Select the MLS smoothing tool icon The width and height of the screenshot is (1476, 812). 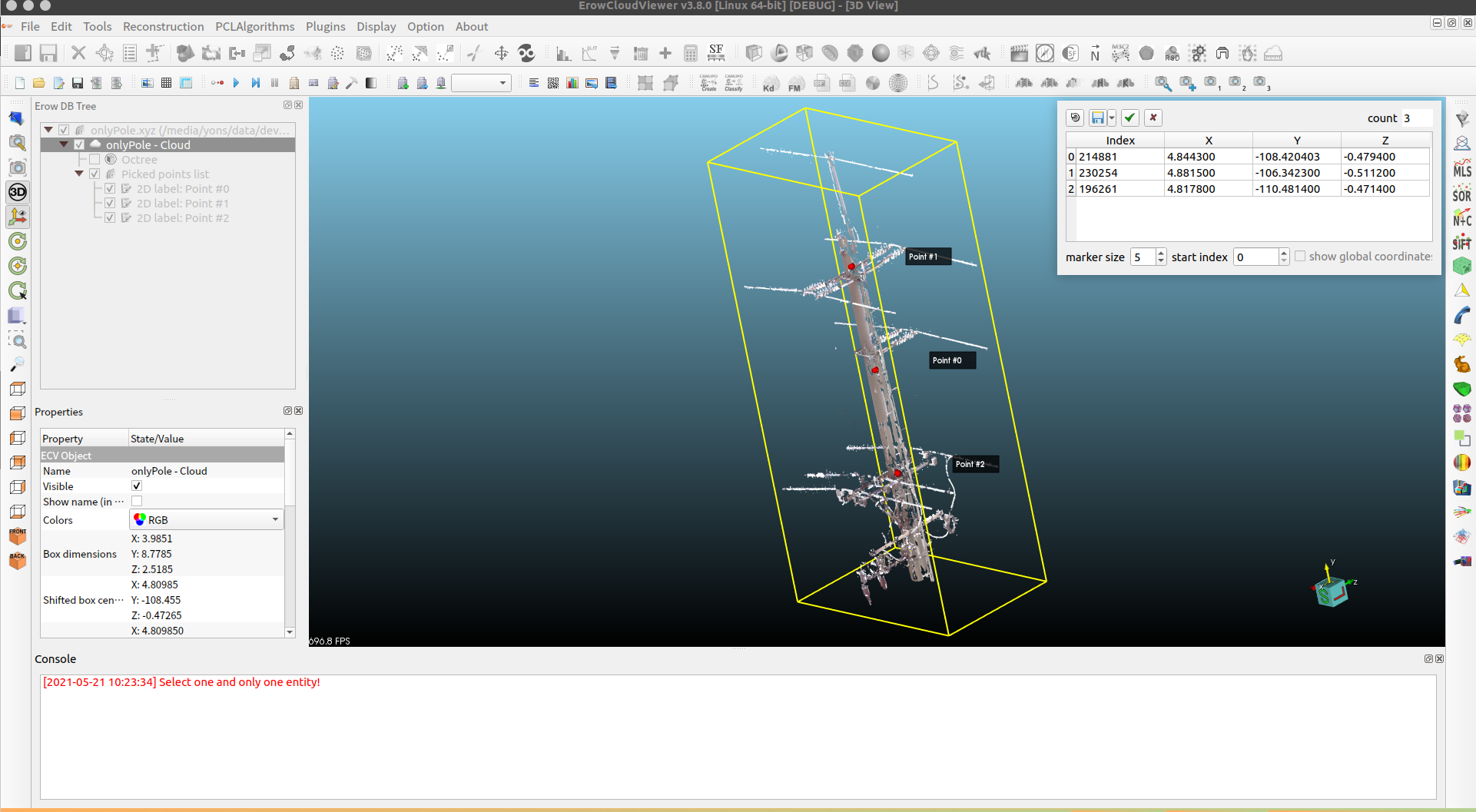(1461, 169)
